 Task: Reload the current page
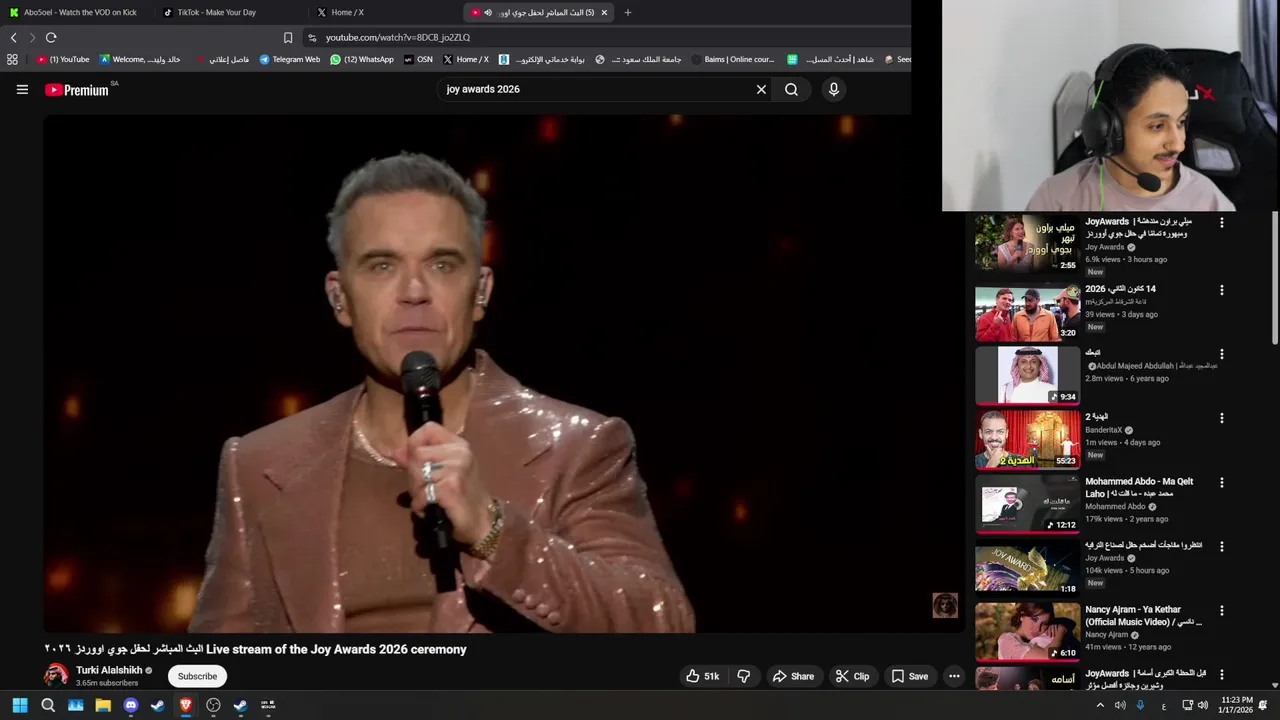pos(51,37)
